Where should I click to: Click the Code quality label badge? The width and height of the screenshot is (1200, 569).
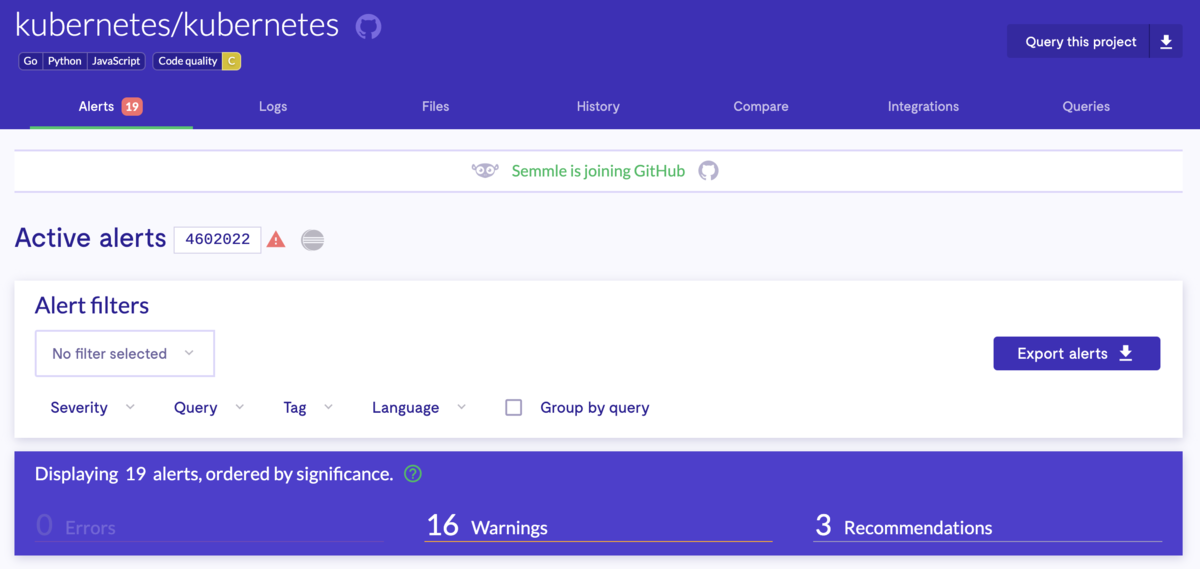point(188,61)
